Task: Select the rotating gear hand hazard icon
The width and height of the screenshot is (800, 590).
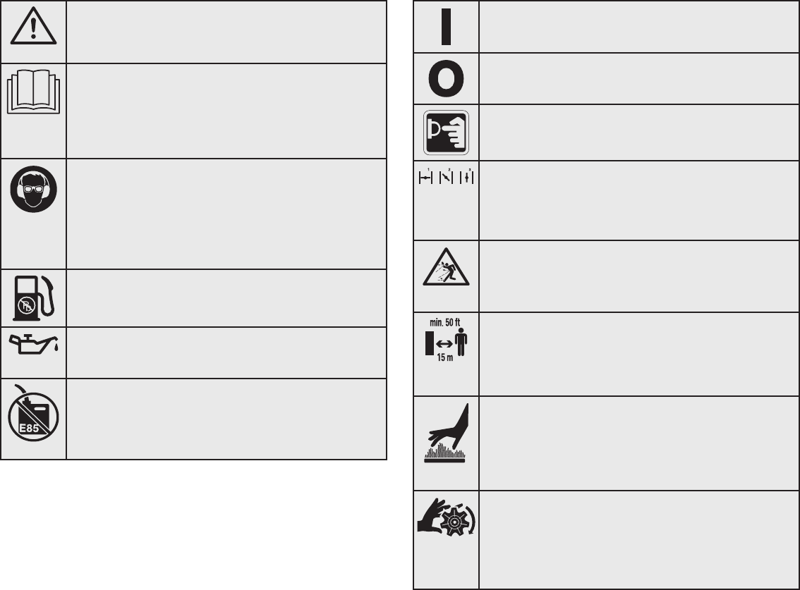Action: point(446,517)
